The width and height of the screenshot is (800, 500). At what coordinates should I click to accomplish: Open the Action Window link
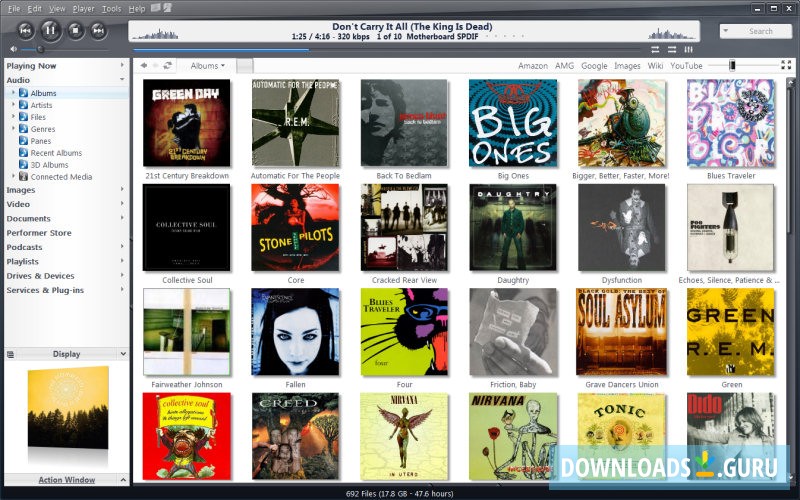(x=67, y=480)
